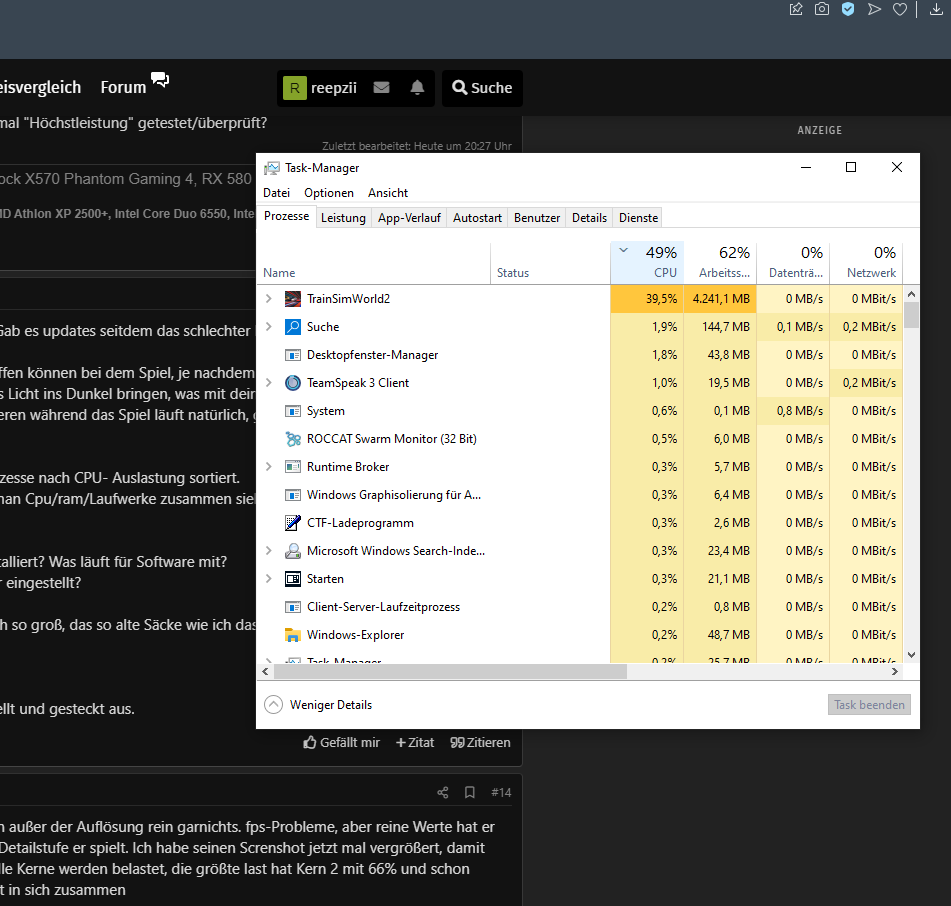Image resolution: width=951 pixels, height=906 pixels.
Task: Click Gefällt mir under the post
Action: click(341, 742)
